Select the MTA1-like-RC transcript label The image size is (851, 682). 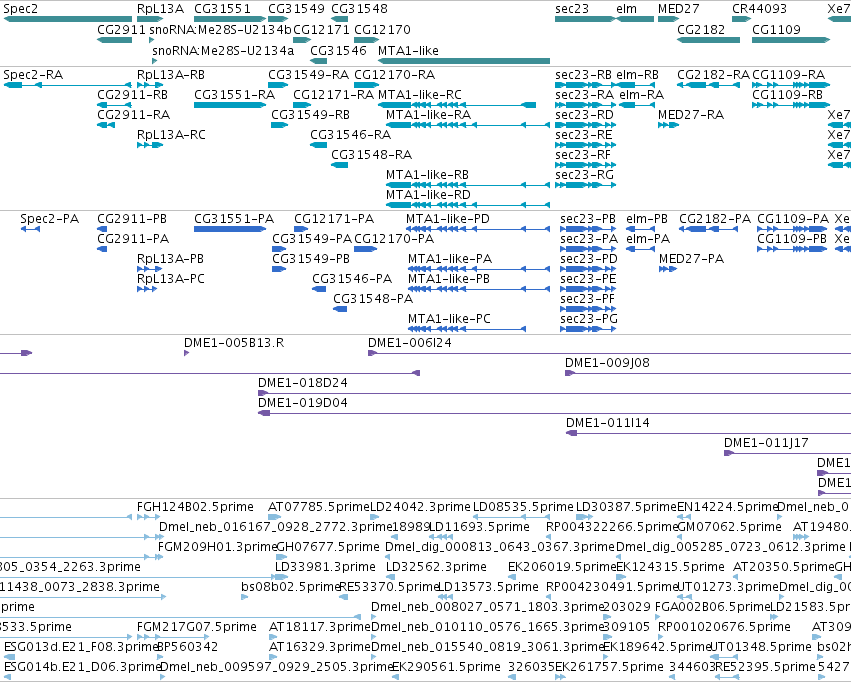[x=420, y=95]
